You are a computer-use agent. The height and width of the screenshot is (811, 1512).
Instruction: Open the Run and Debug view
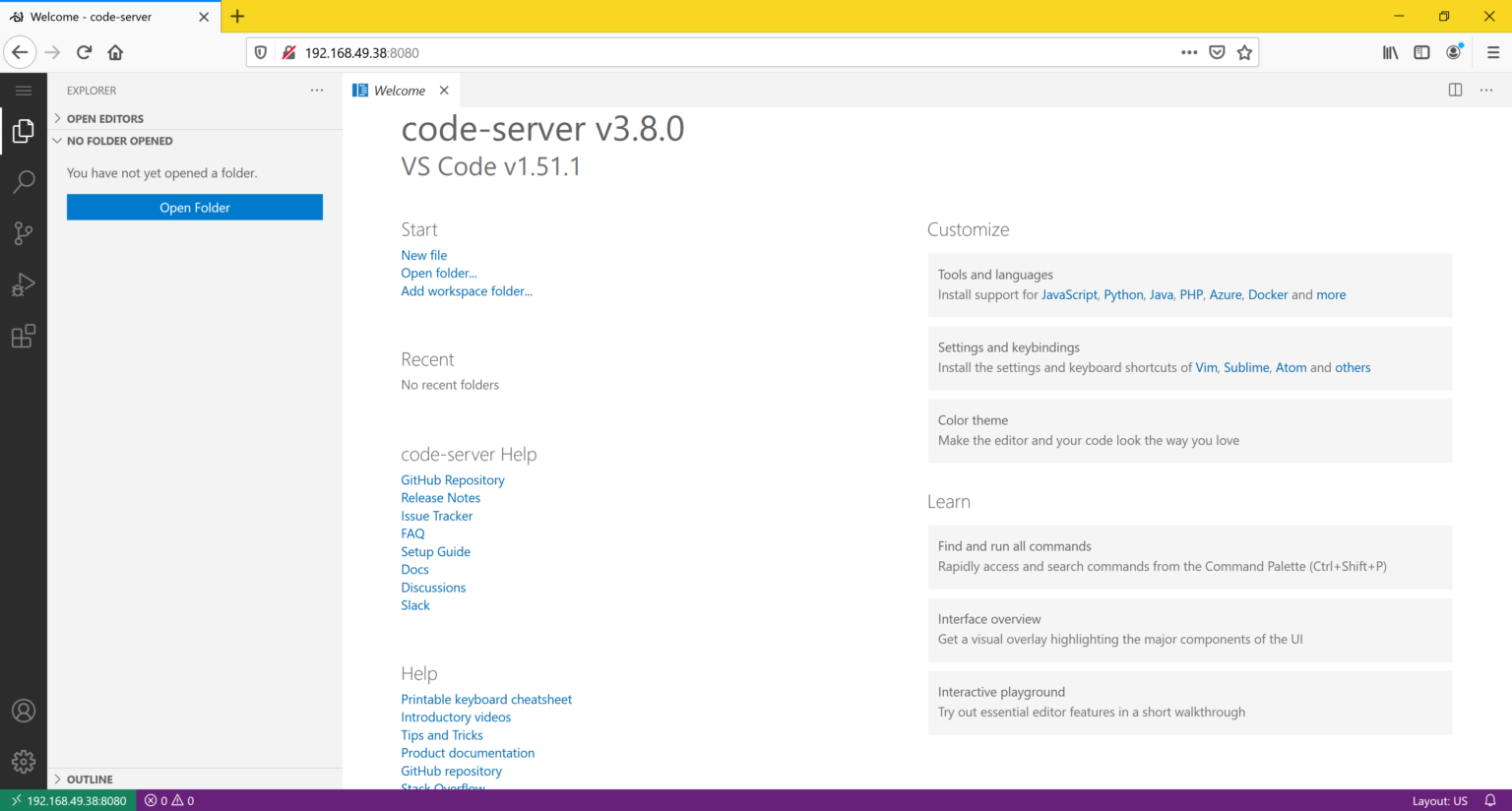pos(24,284)
